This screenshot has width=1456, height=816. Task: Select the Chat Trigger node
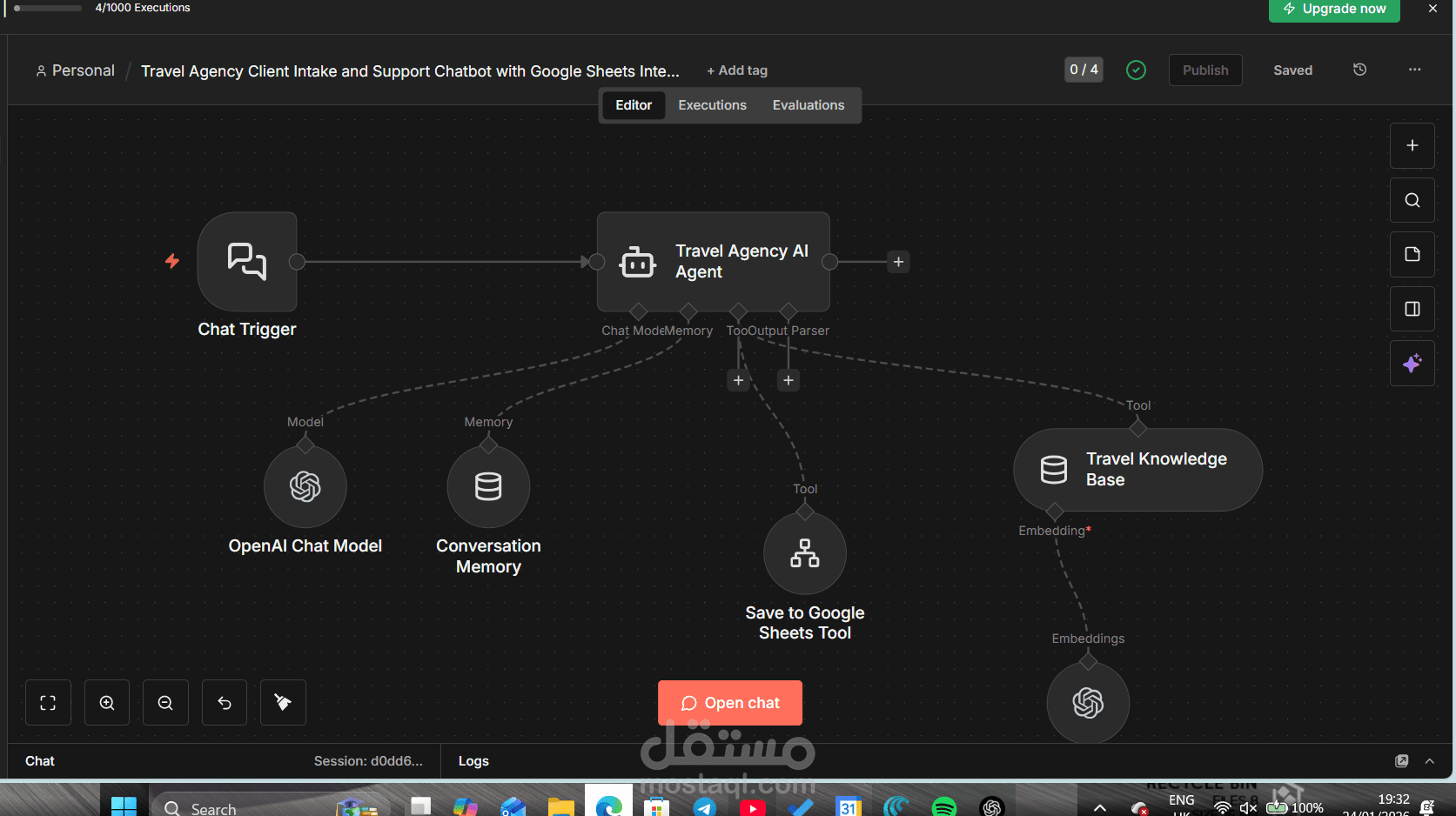click(247, 261)
